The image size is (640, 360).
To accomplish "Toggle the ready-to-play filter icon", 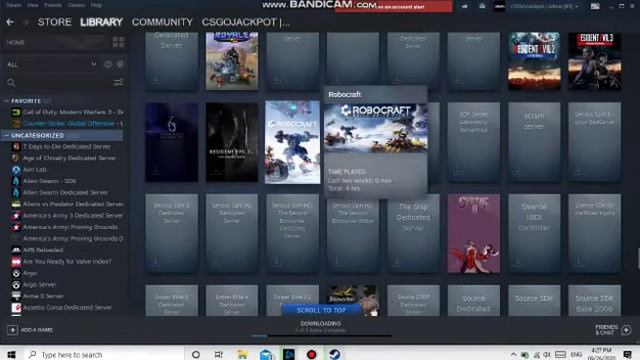I will (x=120, y=64).
